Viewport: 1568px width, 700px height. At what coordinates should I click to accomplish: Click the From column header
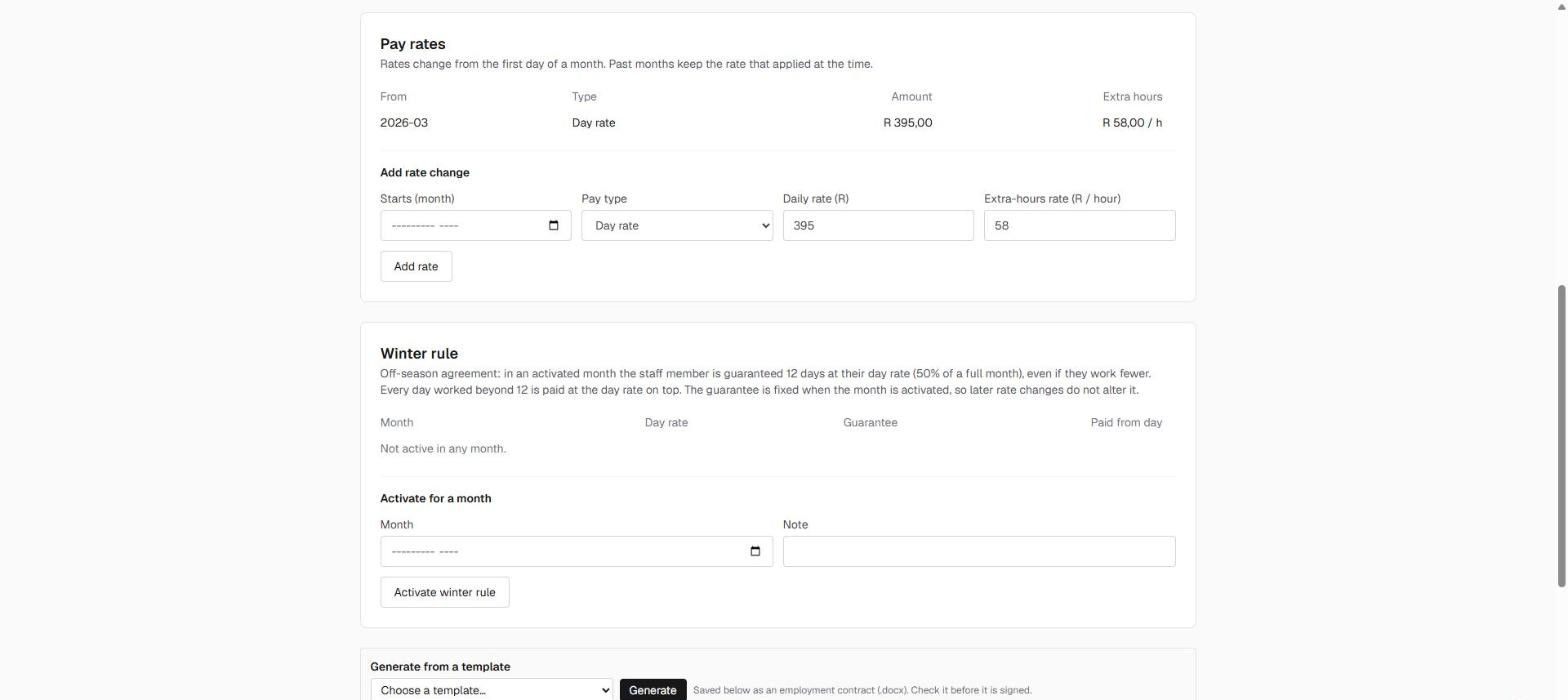coord(393,97)
